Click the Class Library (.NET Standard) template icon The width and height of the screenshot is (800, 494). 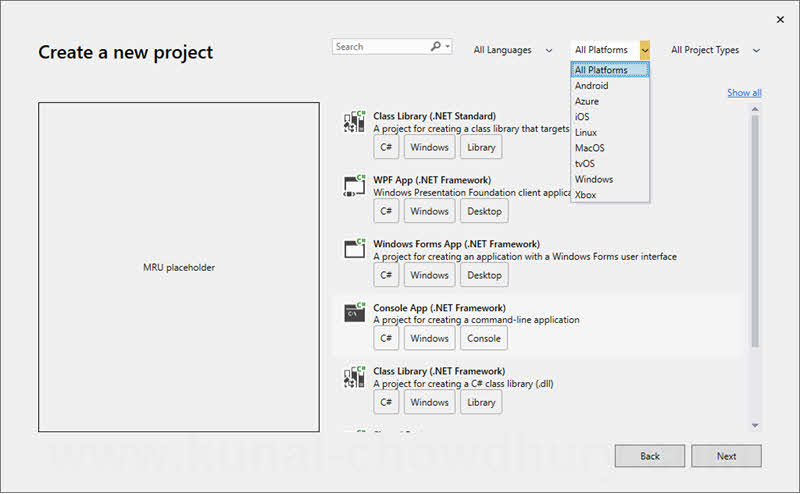[354, 121]
